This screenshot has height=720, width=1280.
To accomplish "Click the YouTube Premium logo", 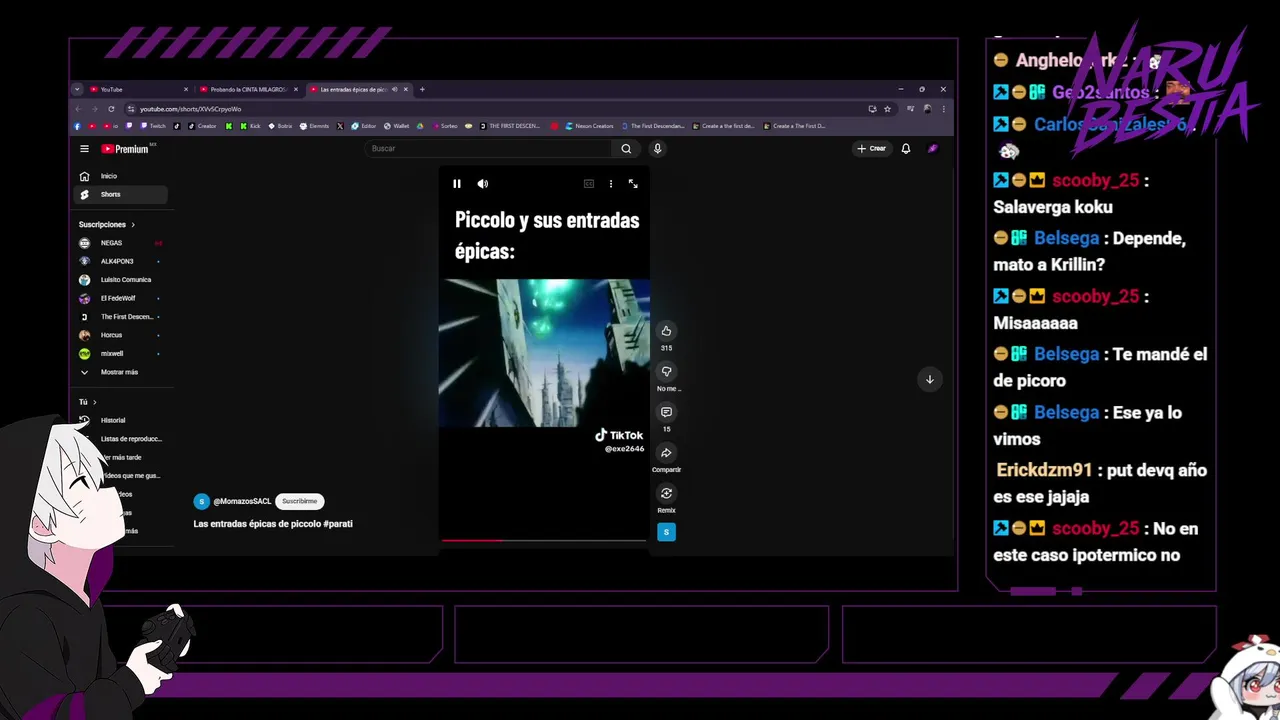I will 125,149.
